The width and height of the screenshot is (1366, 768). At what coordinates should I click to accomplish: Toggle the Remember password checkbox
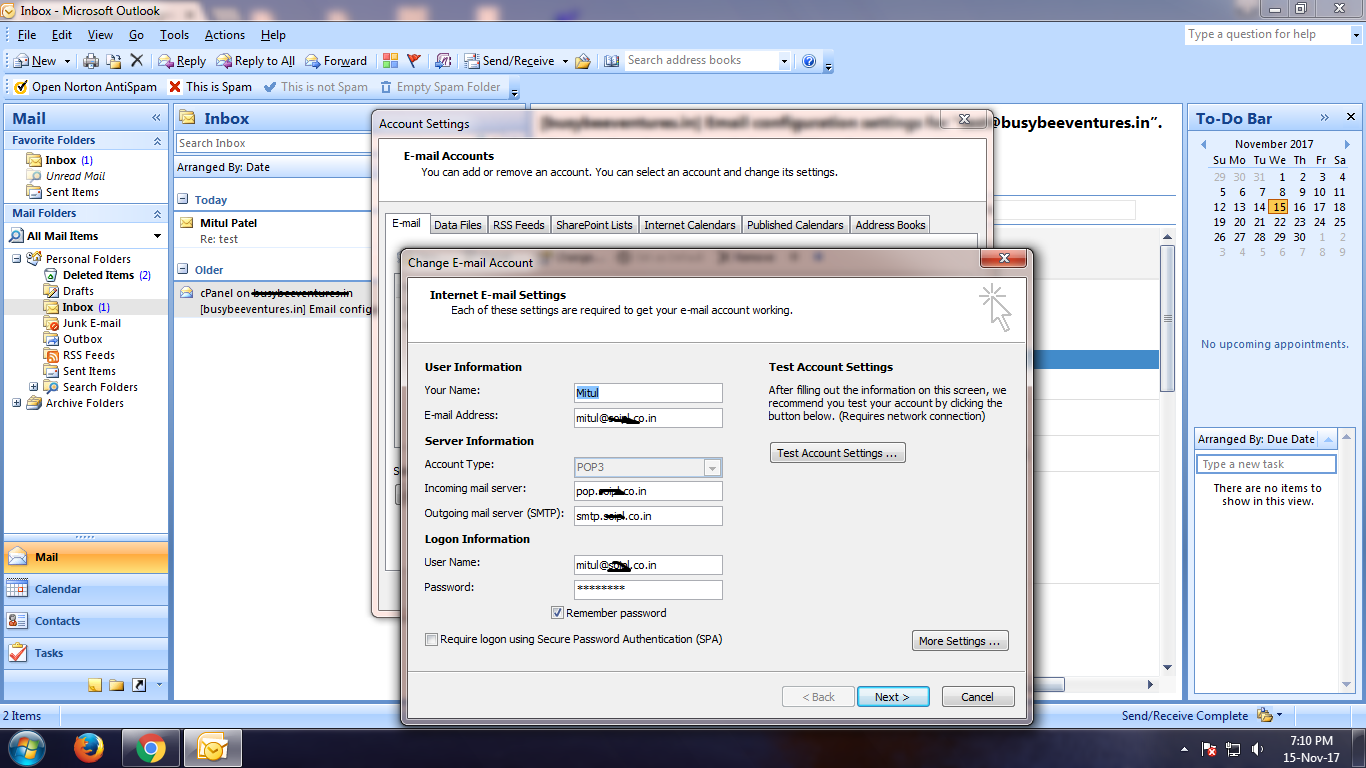coord(557,613)
